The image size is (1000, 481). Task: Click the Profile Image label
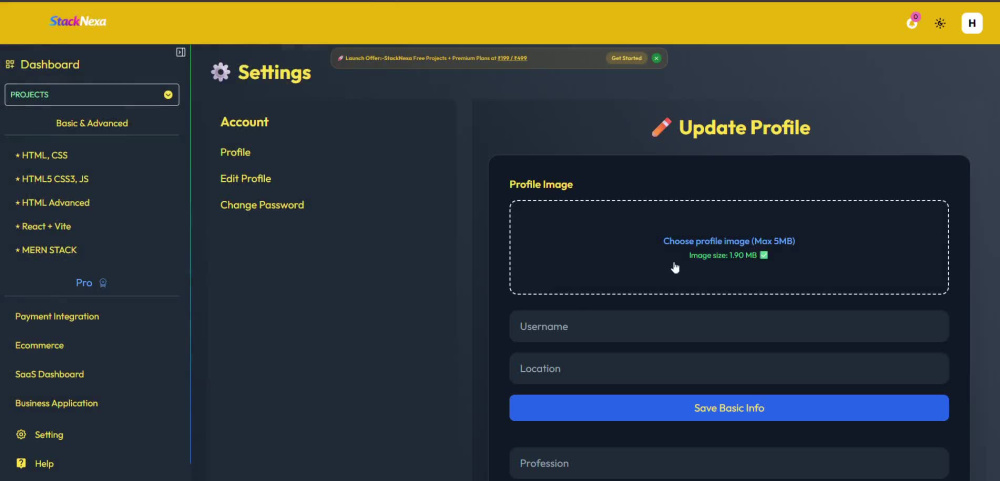coord(541,184)
